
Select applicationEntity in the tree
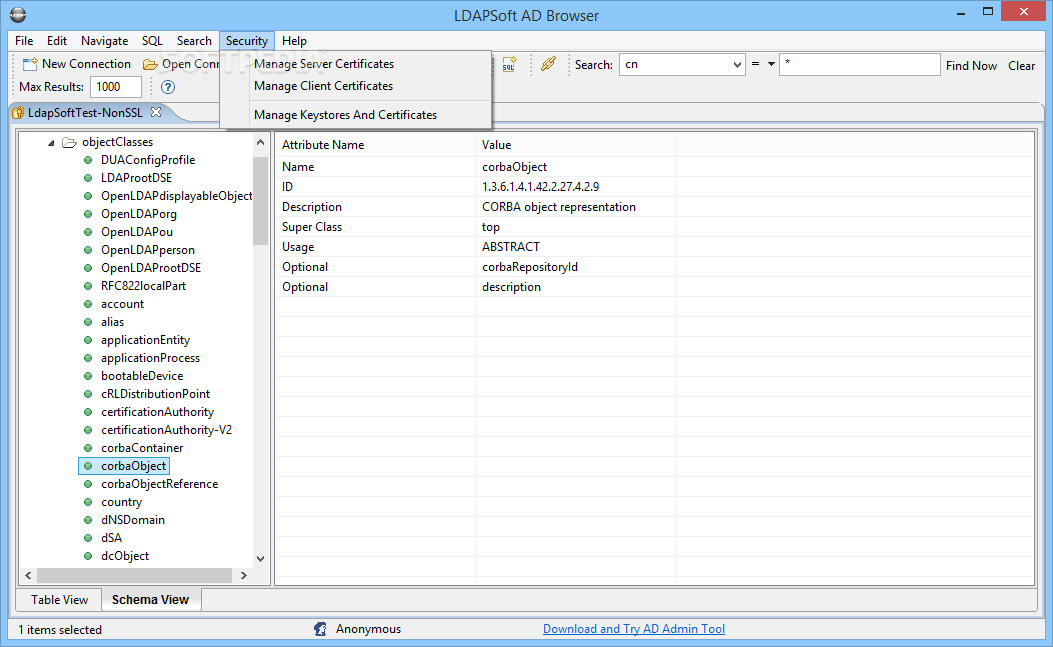146,340
